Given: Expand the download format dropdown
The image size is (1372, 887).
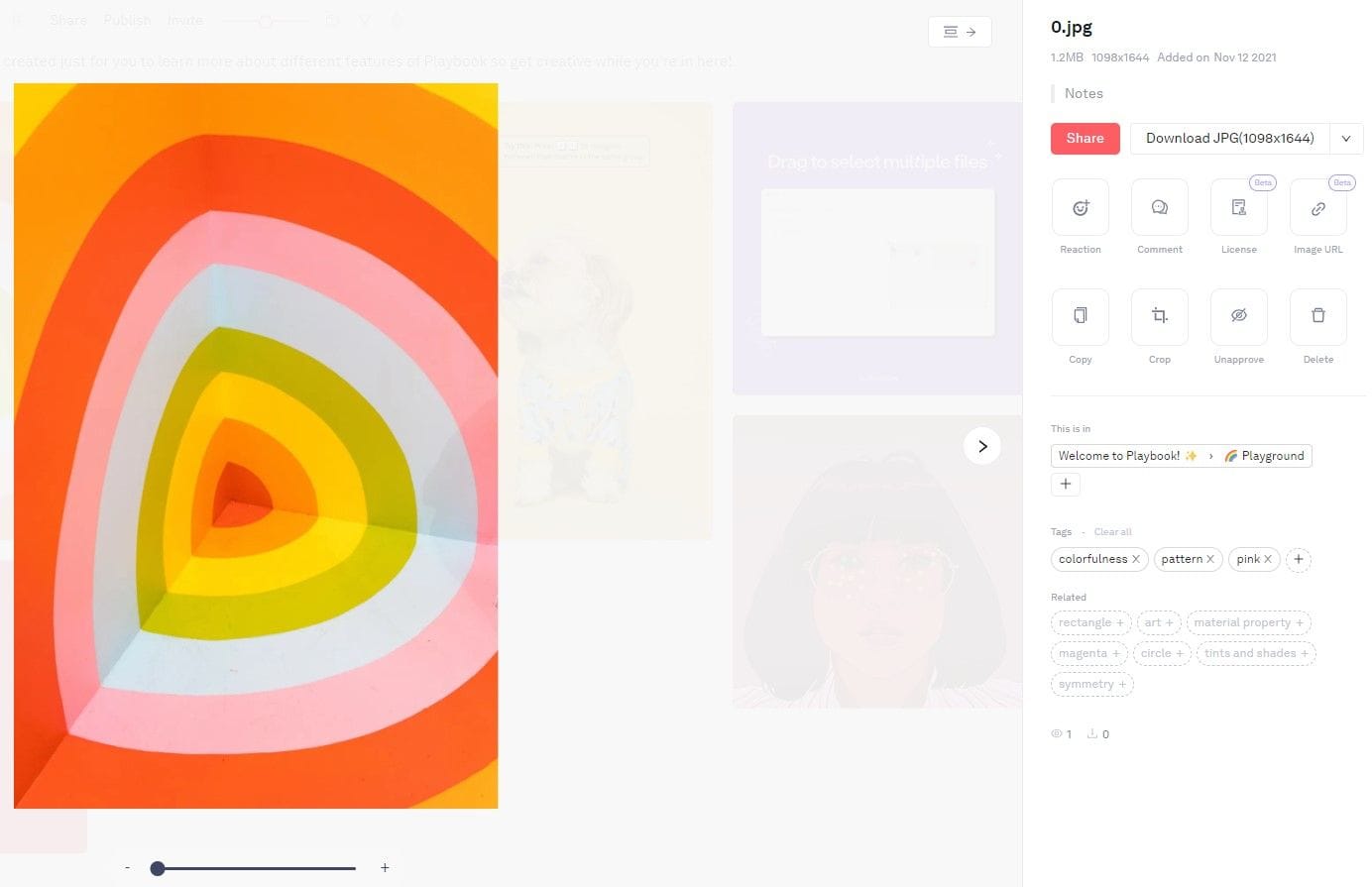Looking at the screenshot, I should point(1345,138).
